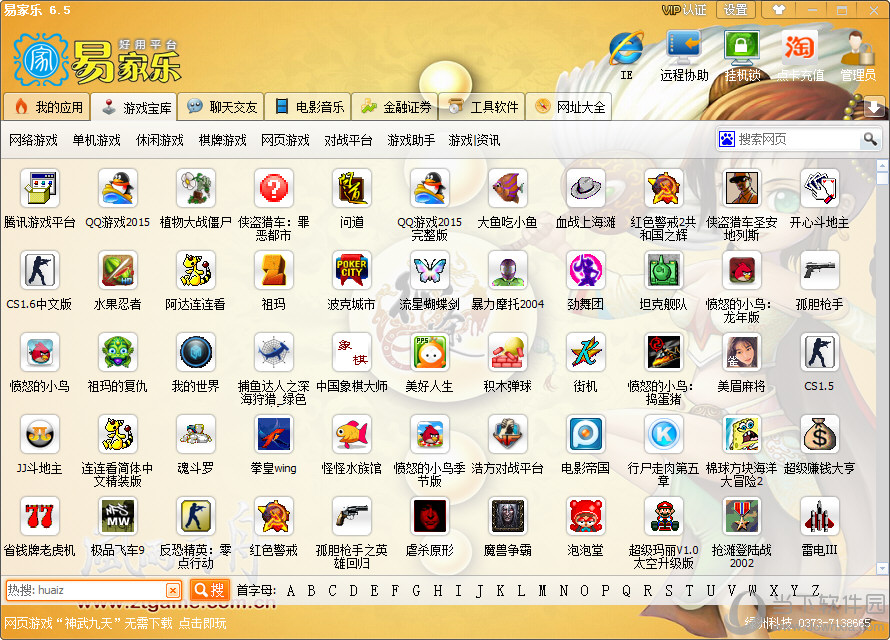Filter games by letter A
This screenshot has height=640, width=890.
291,591
